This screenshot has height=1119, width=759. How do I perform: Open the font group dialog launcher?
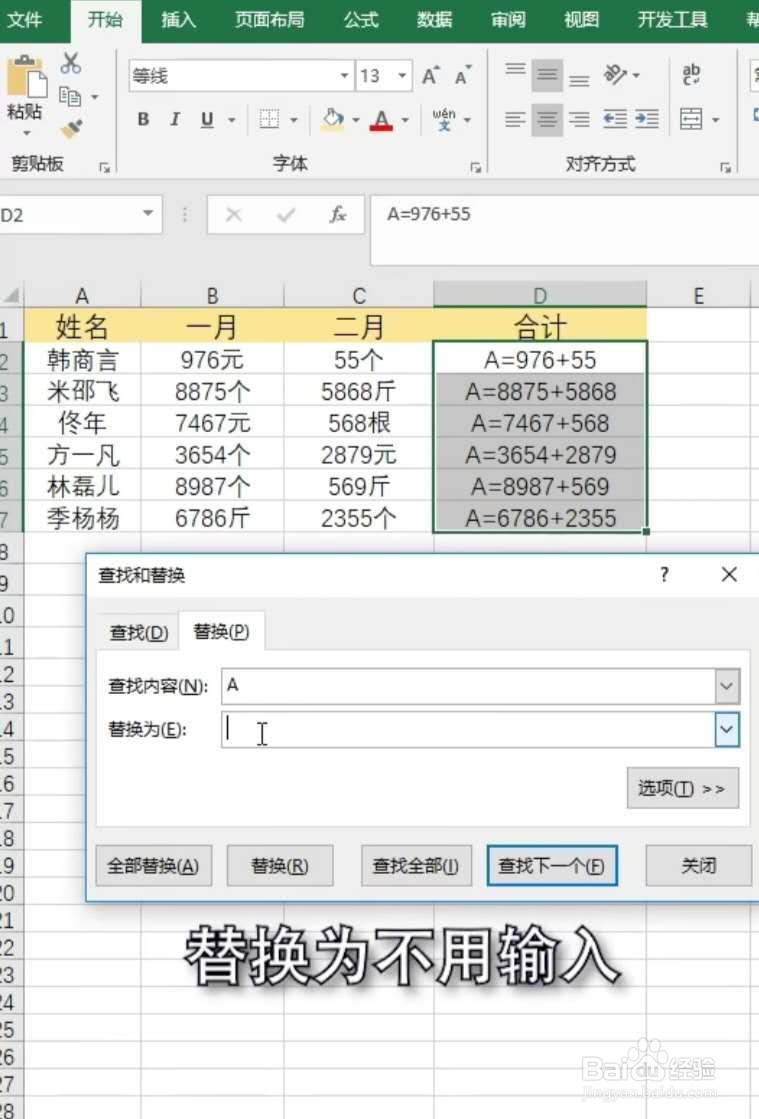click(476, 167)
